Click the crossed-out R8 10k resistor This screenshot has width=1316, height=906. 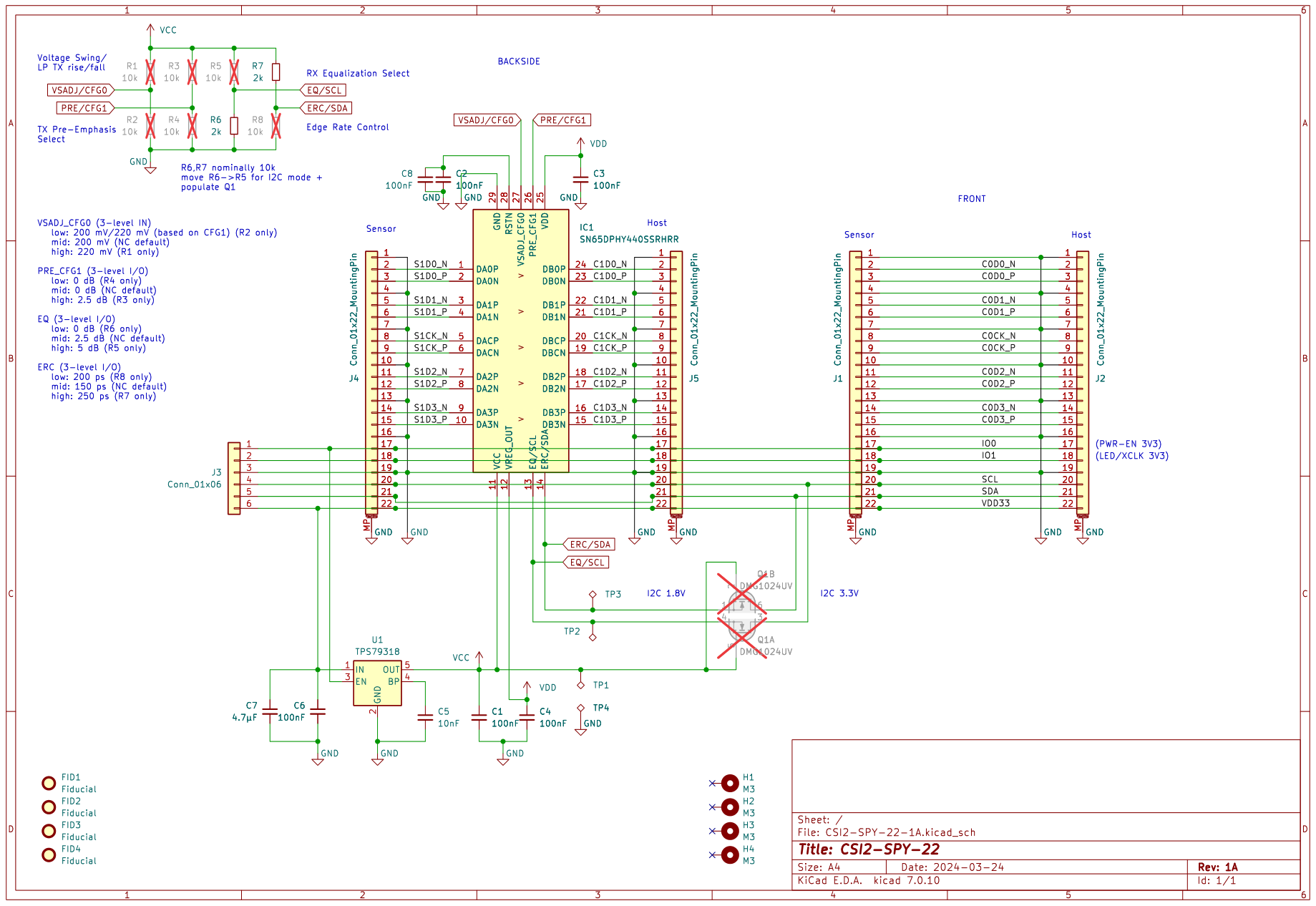coord(276,126)
